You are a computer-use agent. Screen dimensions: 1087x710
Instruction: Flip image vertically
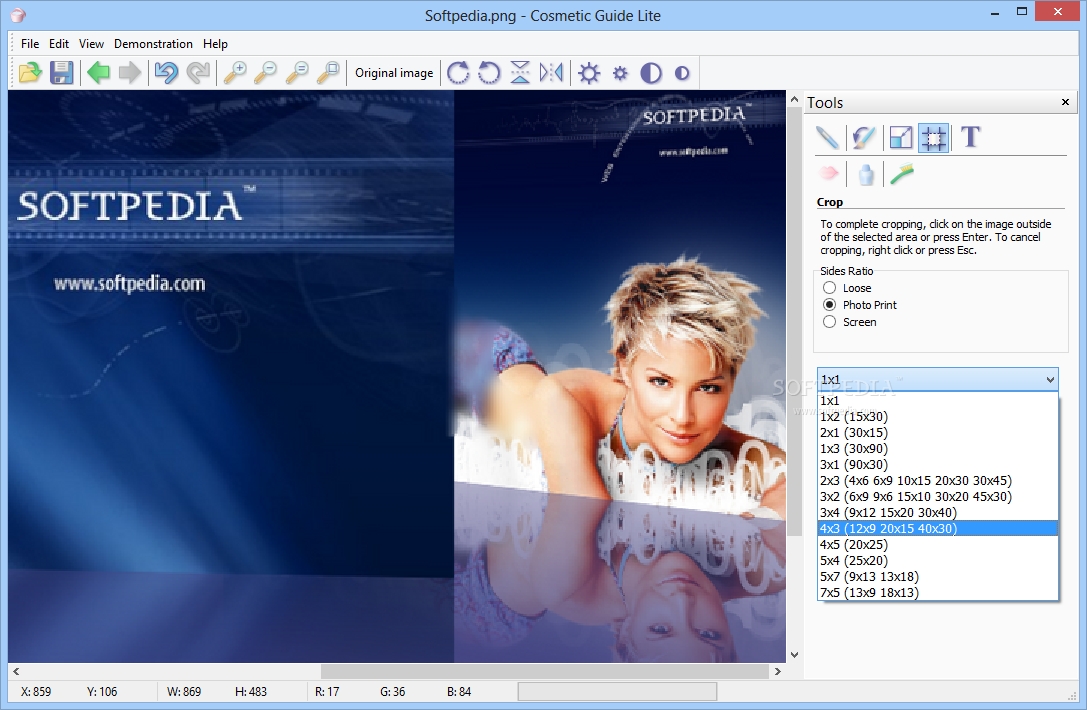[520, 73]
